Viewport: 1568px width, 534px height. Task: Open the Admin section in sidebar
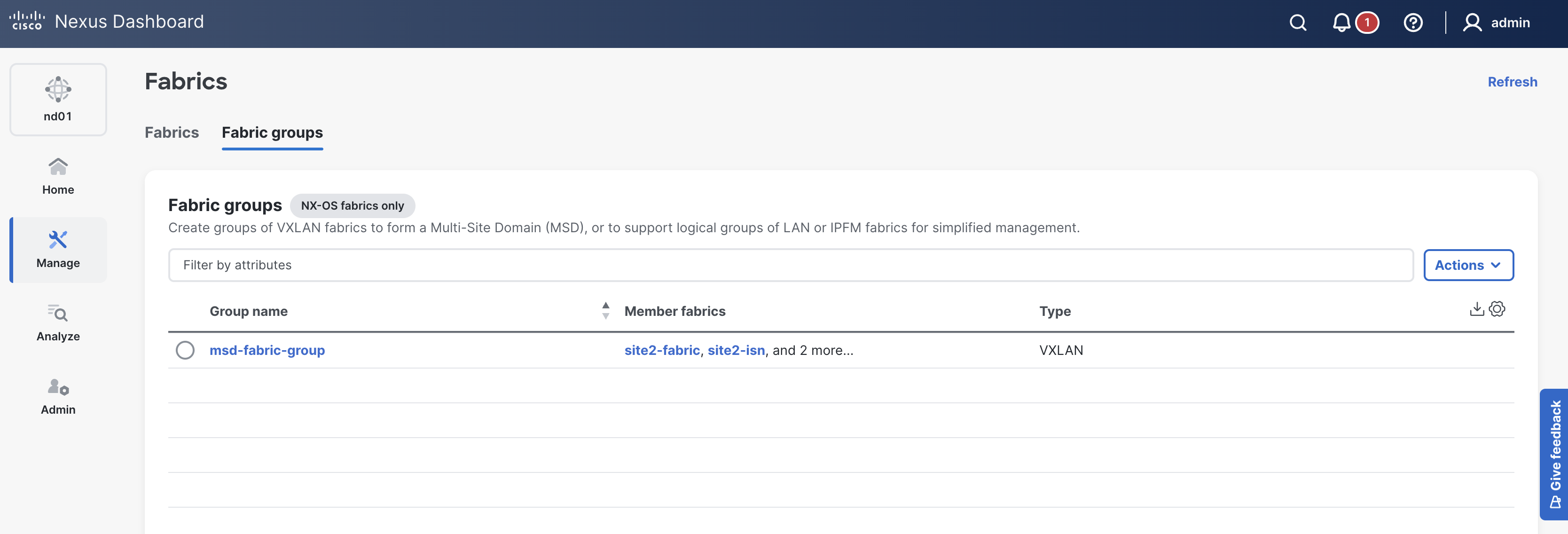[58, 396]
